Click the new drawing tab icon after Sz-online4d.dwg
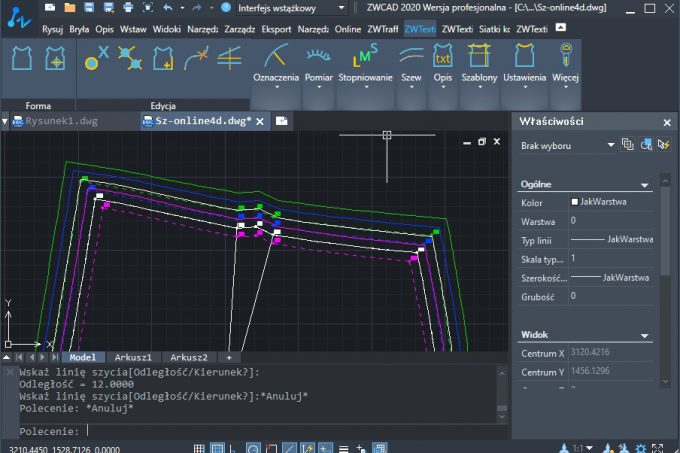Viewport: 680px width, 453px height. [281, 121]
